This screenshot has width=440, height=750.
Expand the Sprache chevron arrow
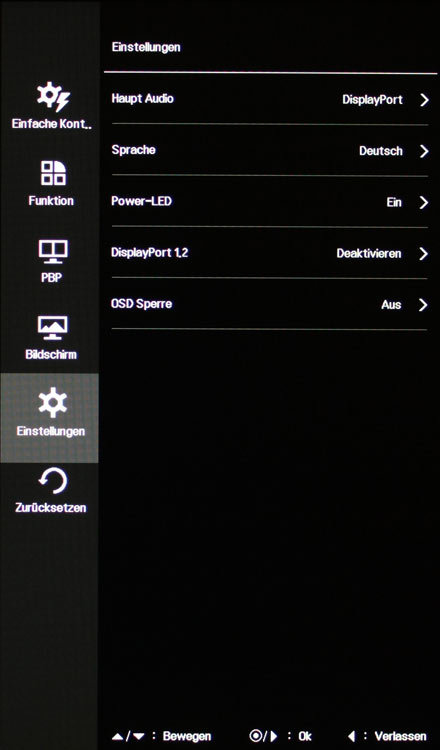click(424, 151)
